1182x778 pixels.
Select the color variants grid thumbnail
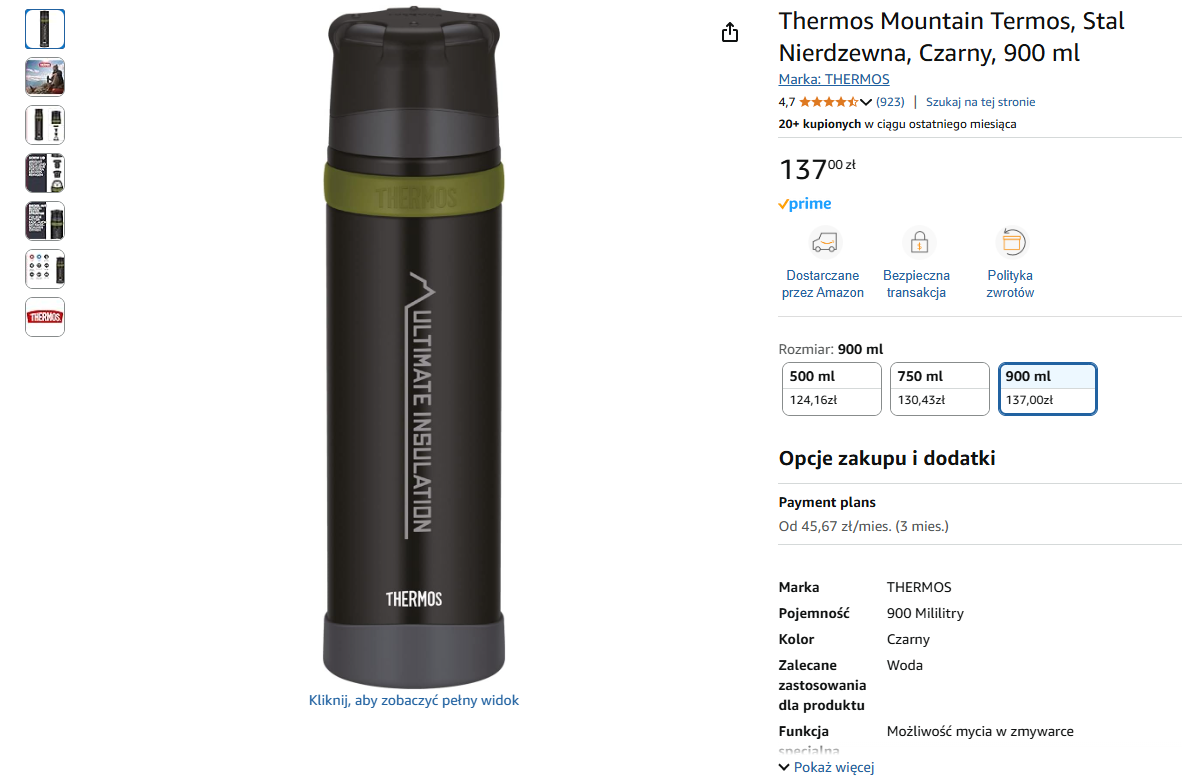pos(45,268)
